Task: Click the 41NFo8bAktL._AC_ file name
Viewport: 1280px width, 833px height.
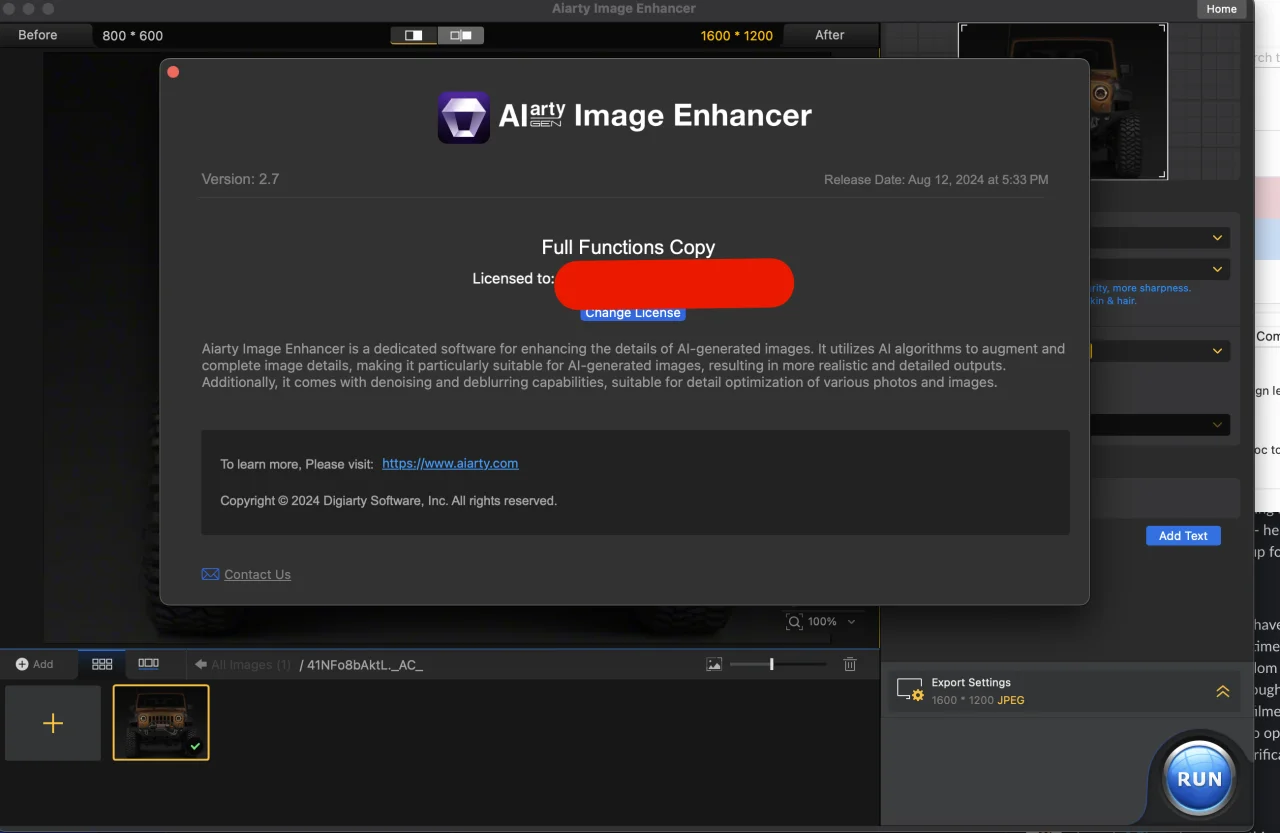Action: pos(365,665)
